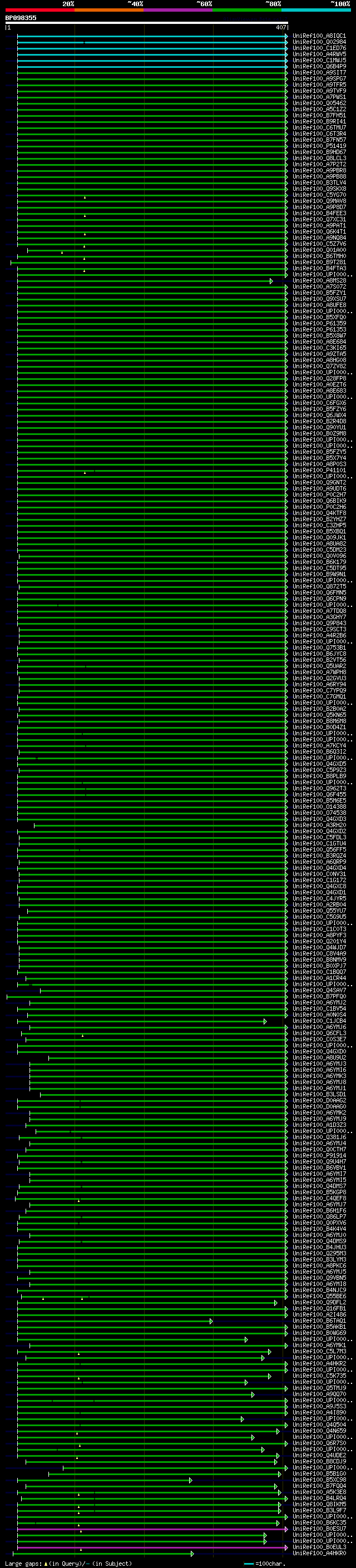Click the UniRef100_B4FTA3 label
The image size is (356, 1568).
pyautogui.click(x=319, y=269)
